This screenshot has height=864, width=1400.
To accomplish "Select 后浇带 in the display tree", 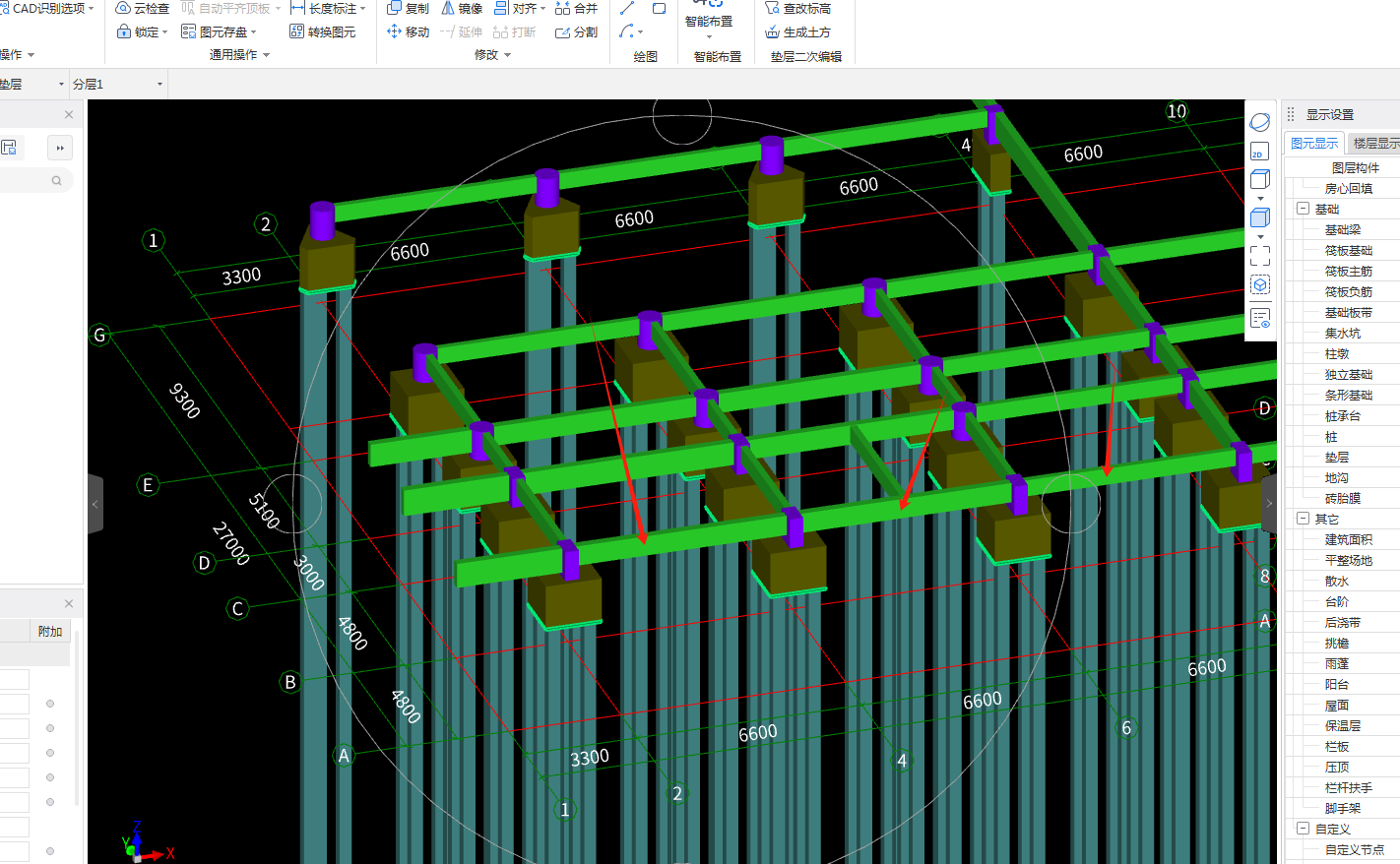I will (x=1343, y=622).
